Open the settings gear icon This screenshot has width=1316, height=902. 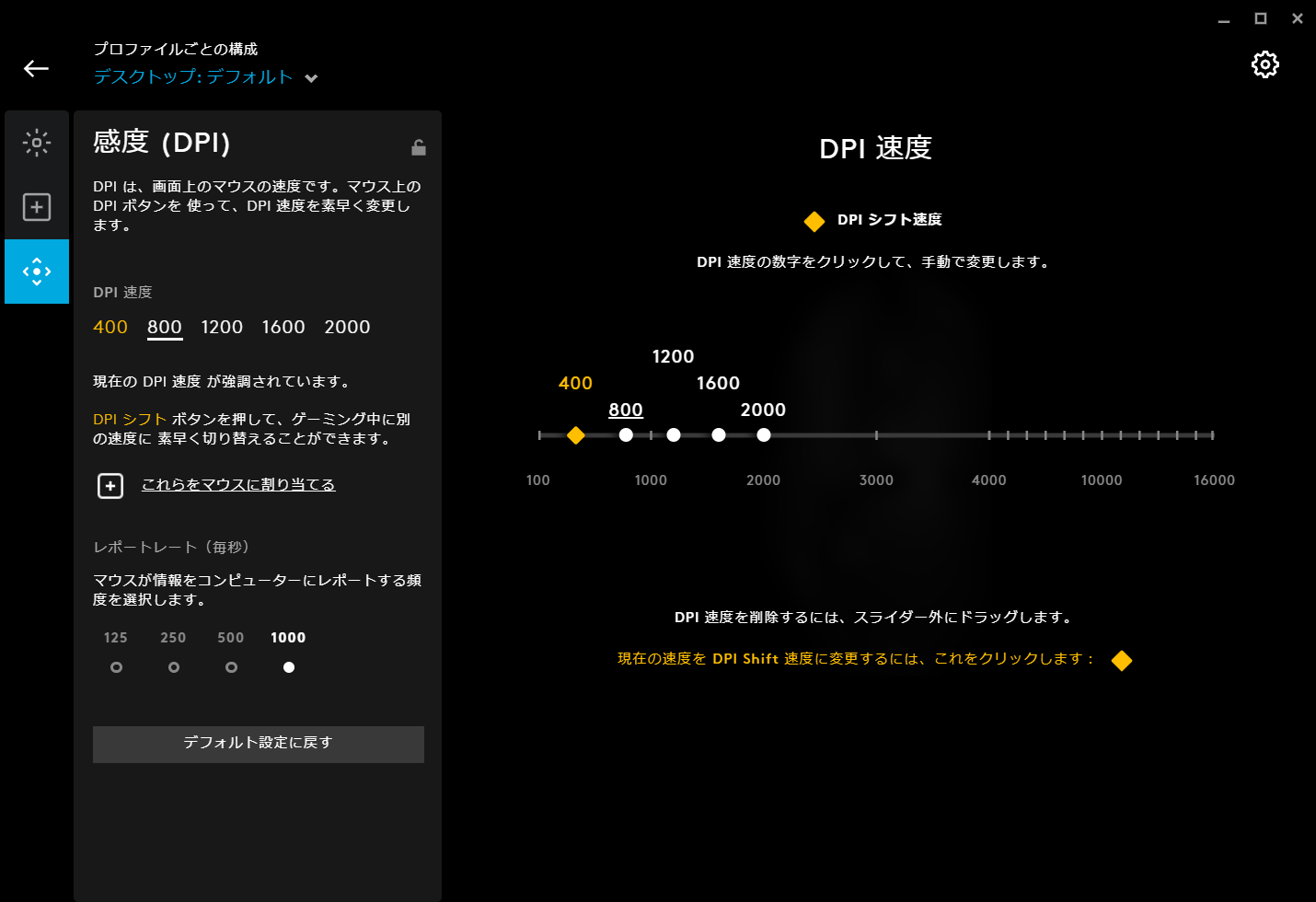point(1264,64)
